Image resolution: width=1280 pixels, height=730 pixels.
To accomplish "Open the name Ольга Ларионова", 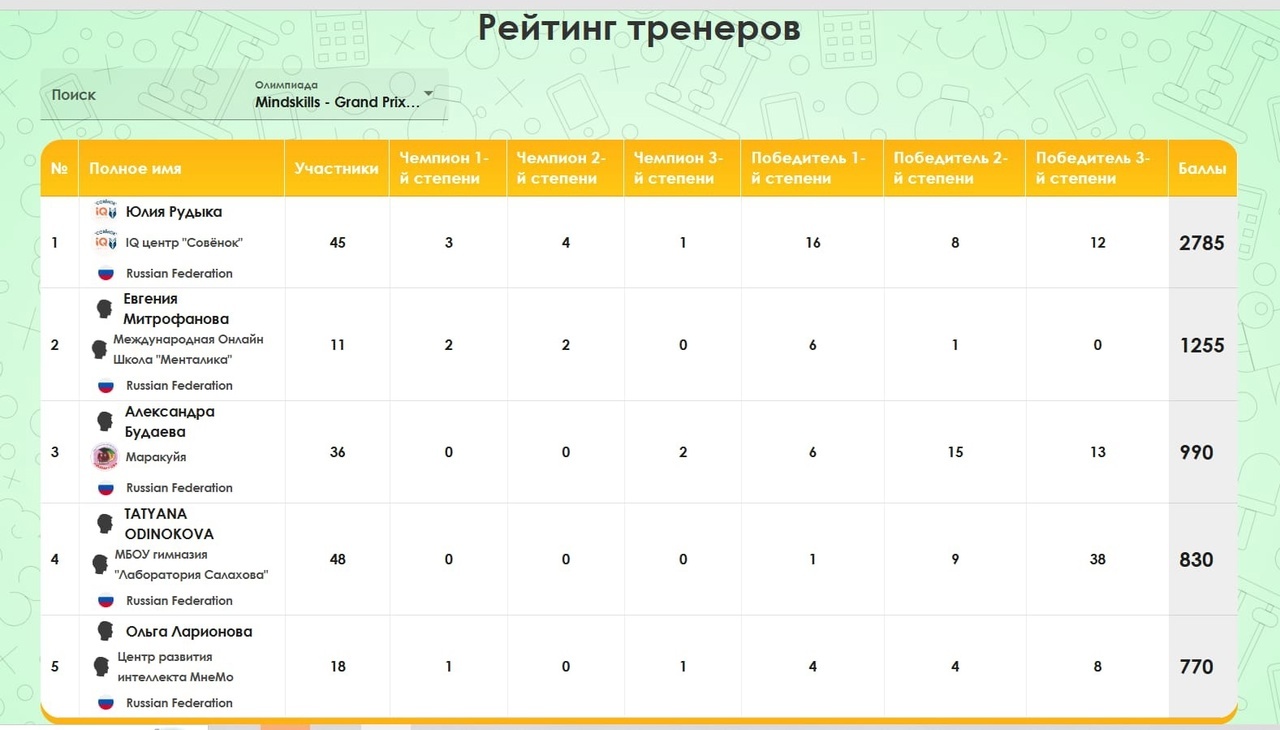I will [x=189, y=632].
